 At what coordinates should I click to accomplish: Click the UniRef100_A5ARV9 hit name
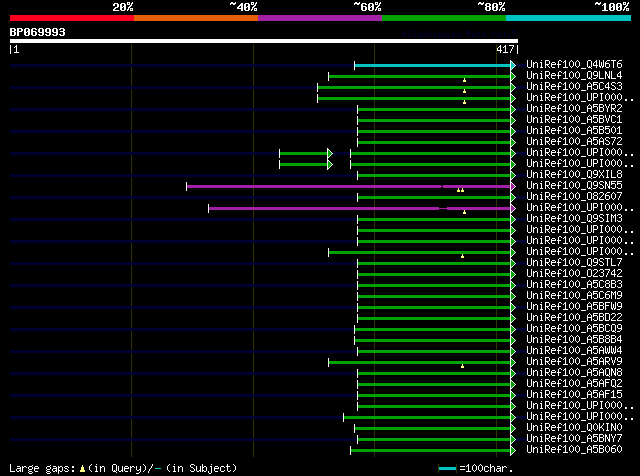[574, 361]
